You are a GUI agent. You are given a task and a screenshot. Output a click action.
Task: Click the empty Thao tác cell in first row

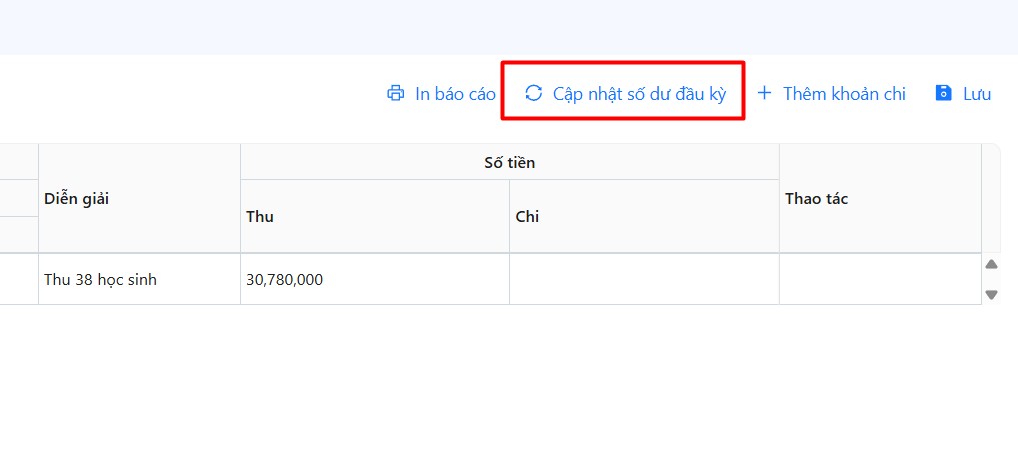tap(879, 279)
